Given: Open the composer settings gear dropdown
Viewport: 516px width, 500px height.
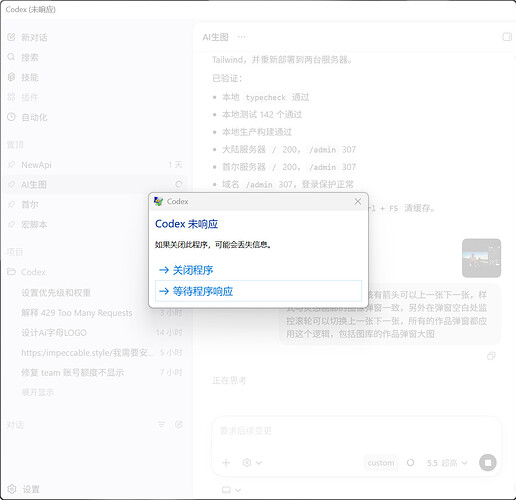Looking at the screenshot, I should (253, 463).
